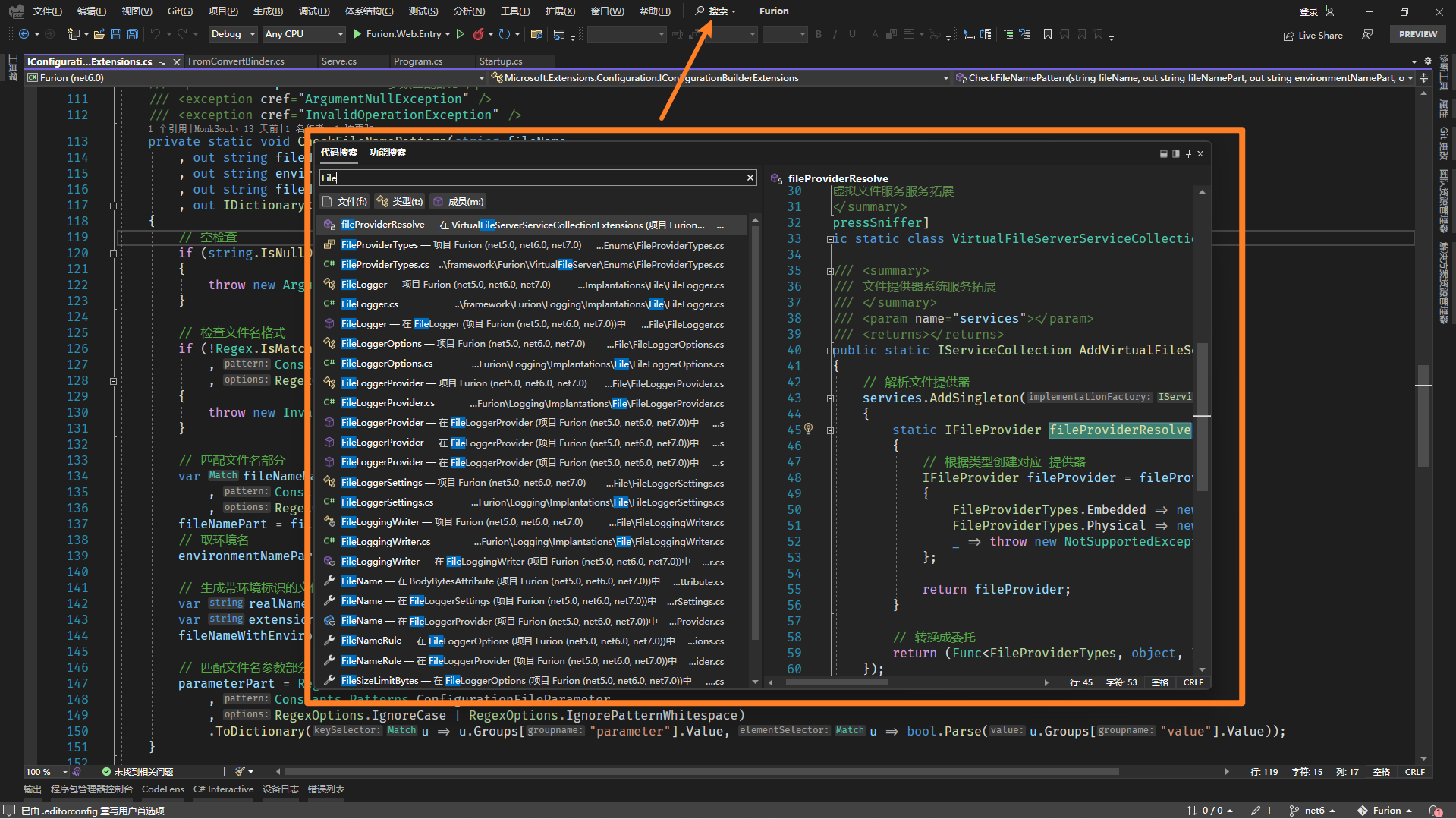Click the Start Without Debugging outline play icon

[460, 34]
